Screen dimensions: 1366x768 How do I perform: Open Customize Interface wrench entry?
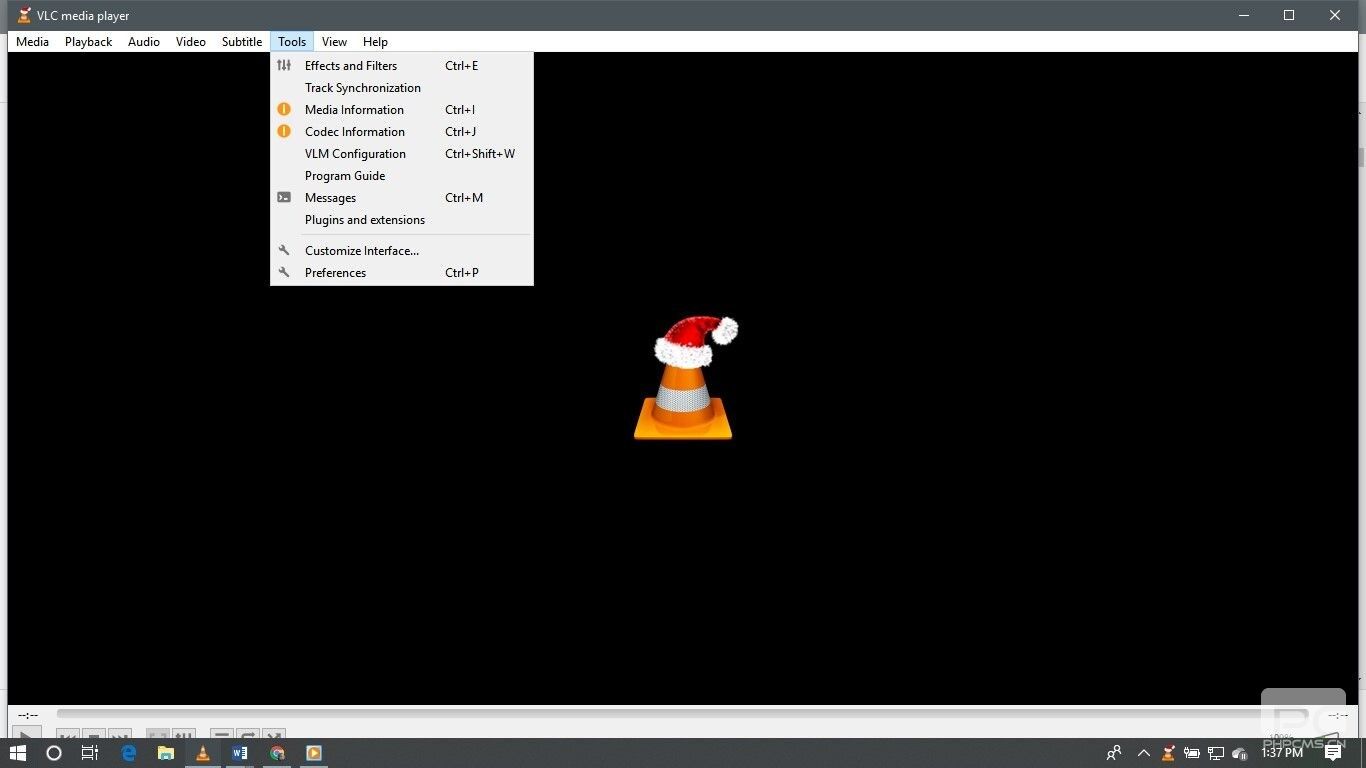click(401, 251)
